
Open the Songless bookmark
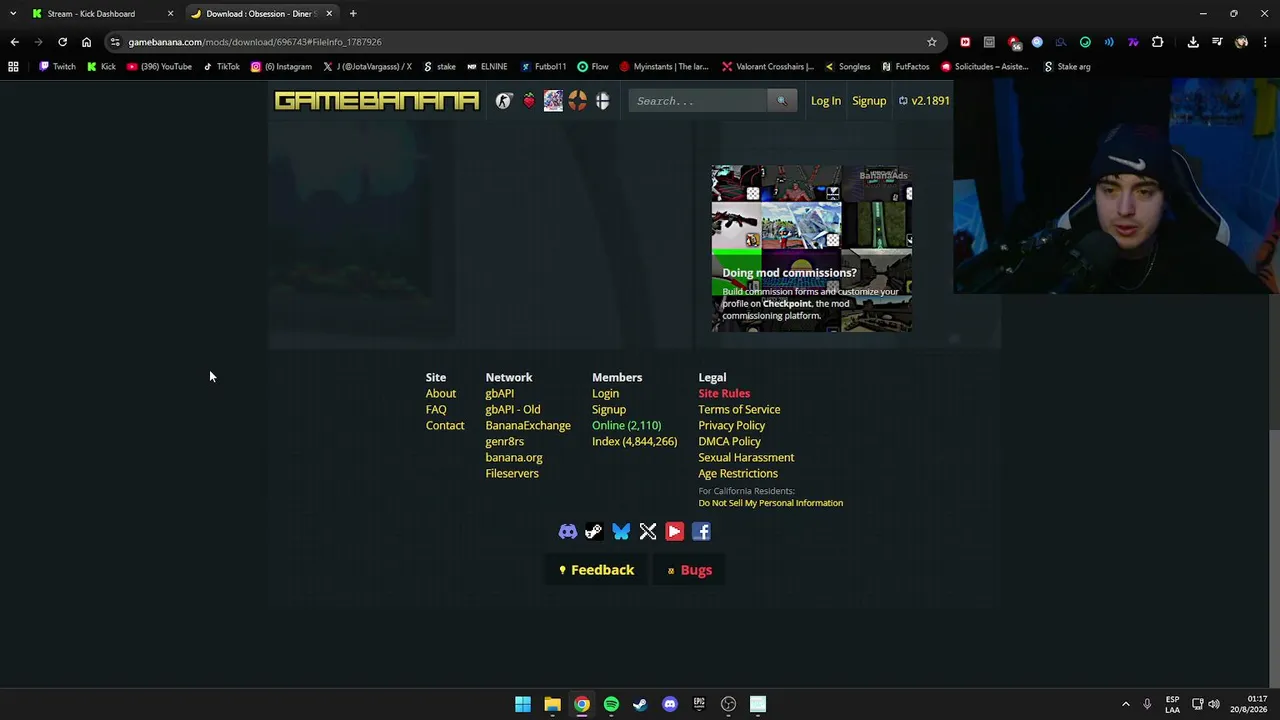pyautogui.click(x=847, y=67)
